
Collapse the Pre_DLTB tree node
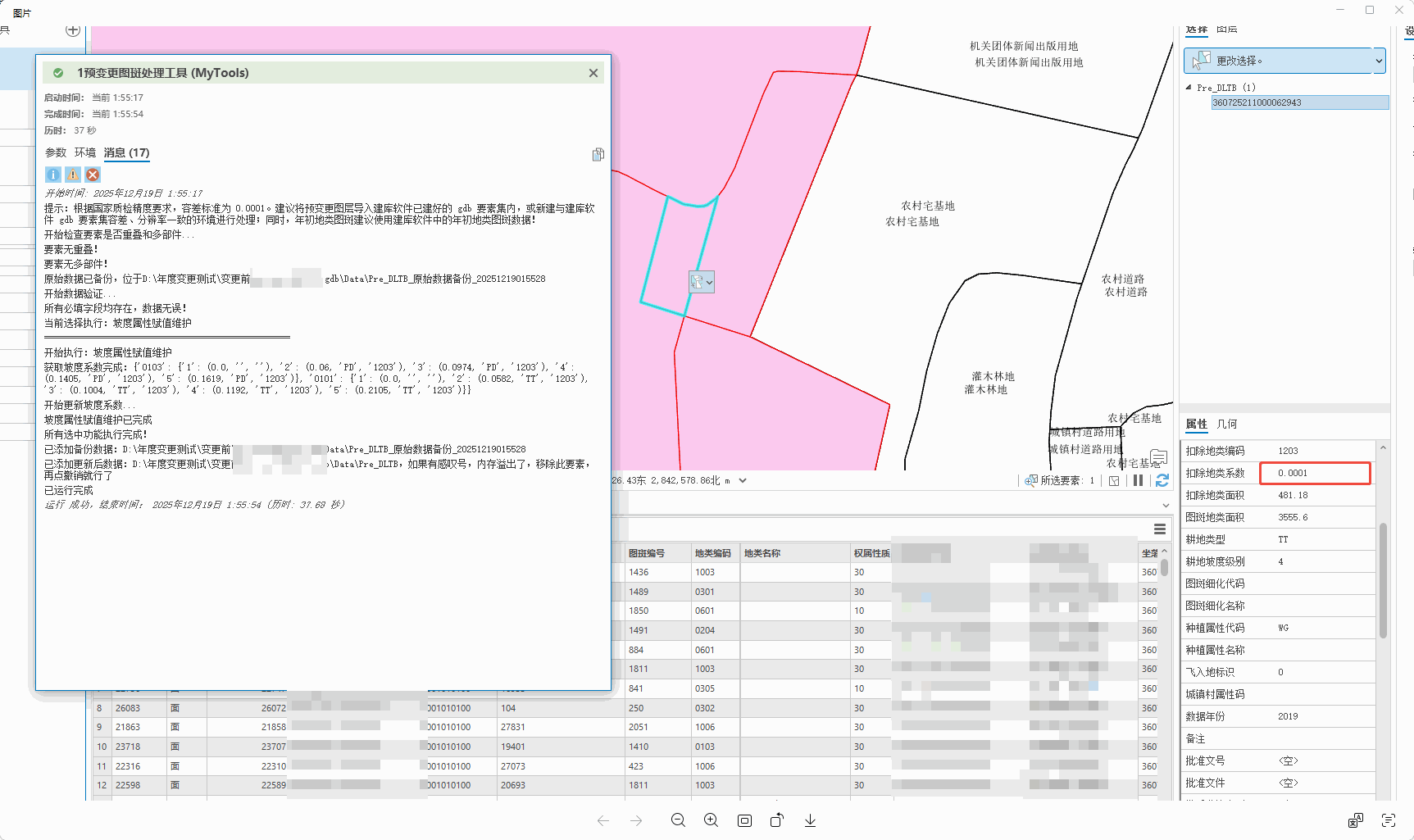[1189, 87]
